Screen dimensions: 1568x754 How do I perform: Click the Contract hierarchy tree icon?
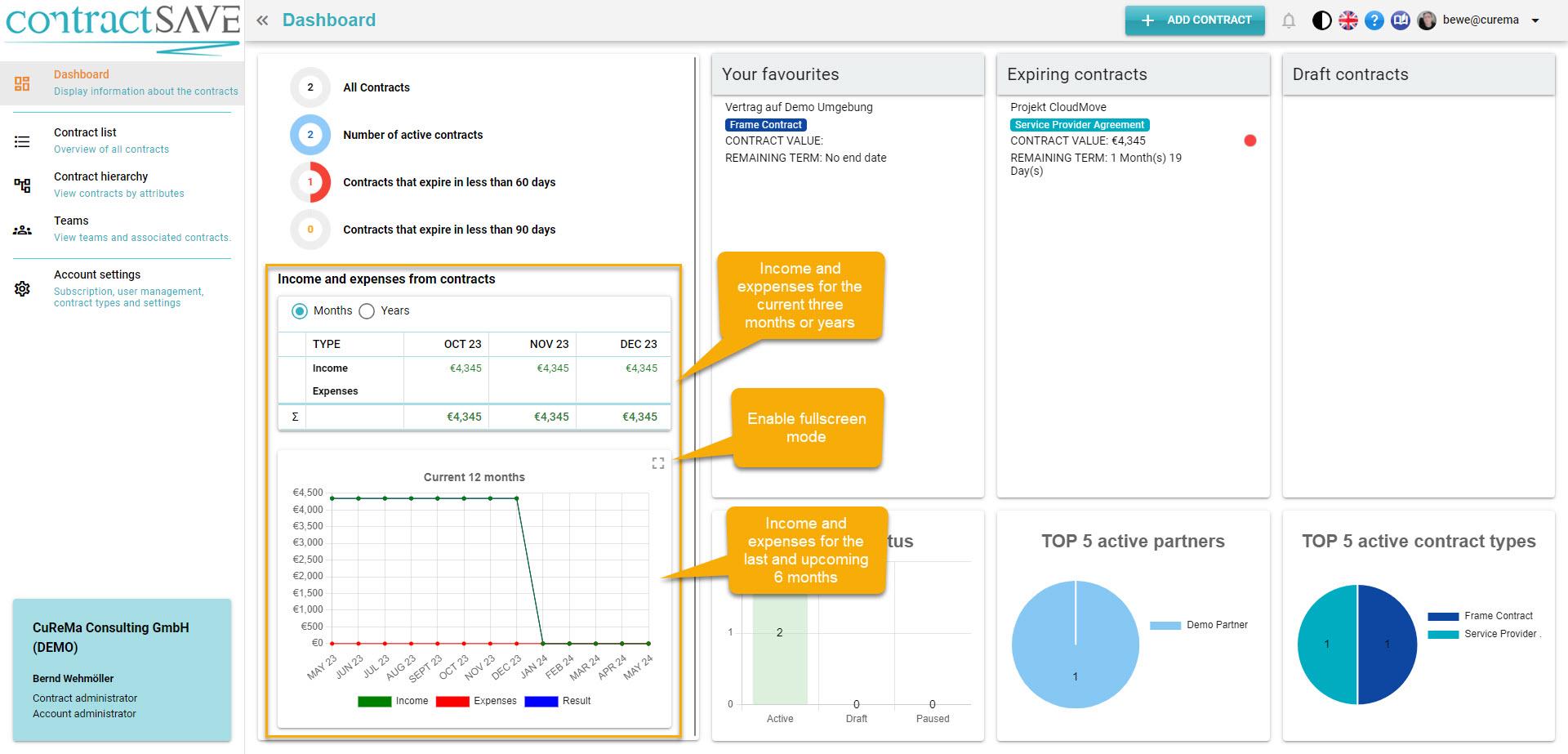pyautogui.click(x=22, y=185)
